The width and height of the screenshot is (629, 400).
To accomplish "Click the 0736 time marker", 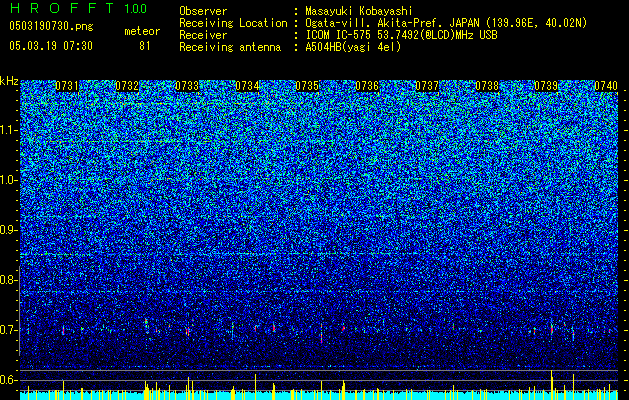I will pyautogui.click(x=367, y=86).
